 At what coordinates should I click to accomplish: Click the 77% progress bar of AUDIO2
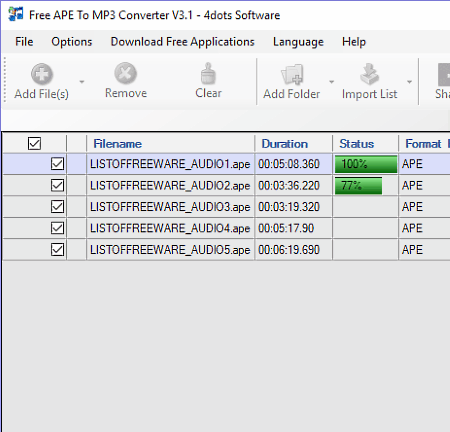point(358,185)
